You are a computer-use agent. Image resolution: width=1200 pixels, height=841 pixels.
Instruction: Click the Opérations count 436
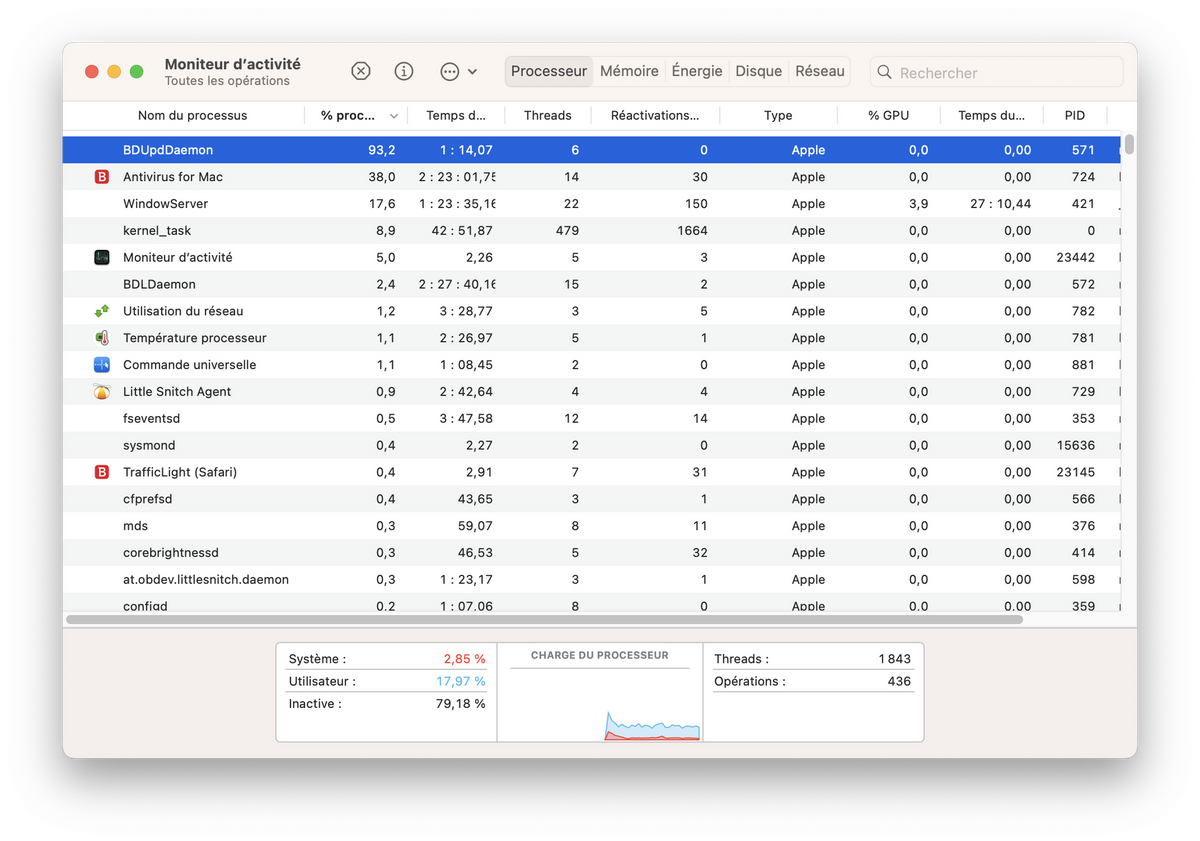point(899,681)
